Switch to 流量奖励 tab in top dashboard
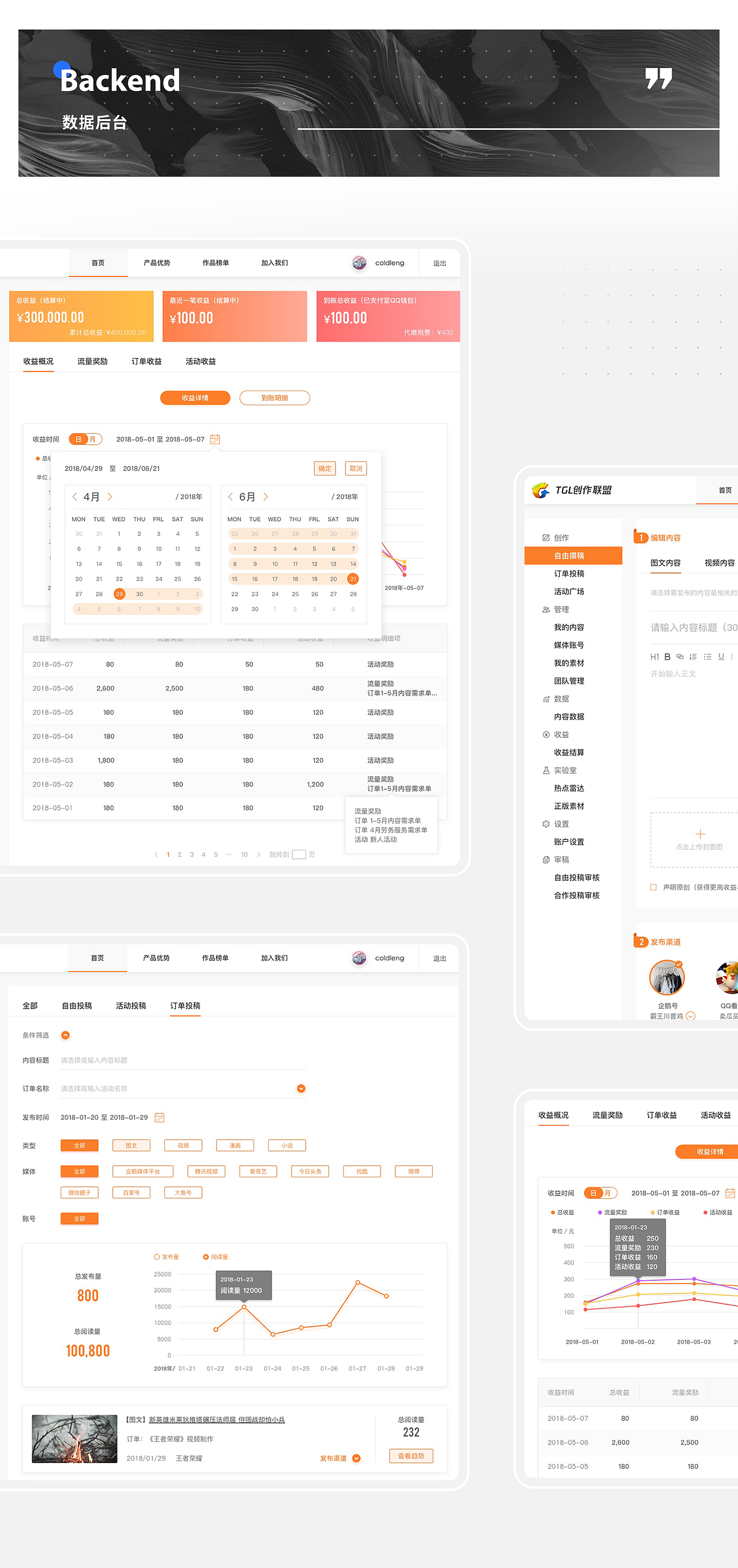This screenshot has height=1568, width=738. click(x=92, y=361)
